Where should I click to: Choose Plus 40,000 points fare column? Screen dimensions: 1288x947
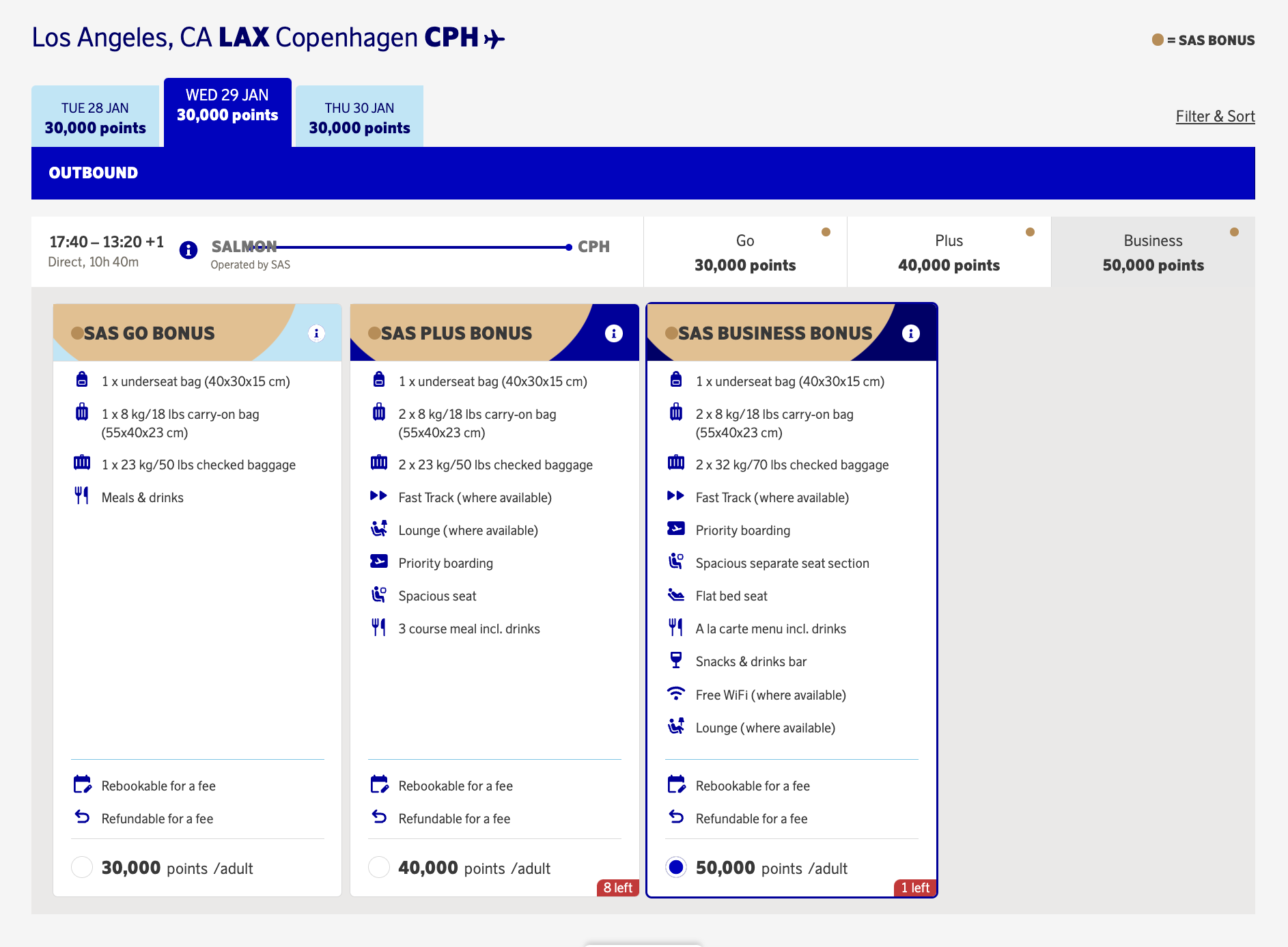point(949,252)
